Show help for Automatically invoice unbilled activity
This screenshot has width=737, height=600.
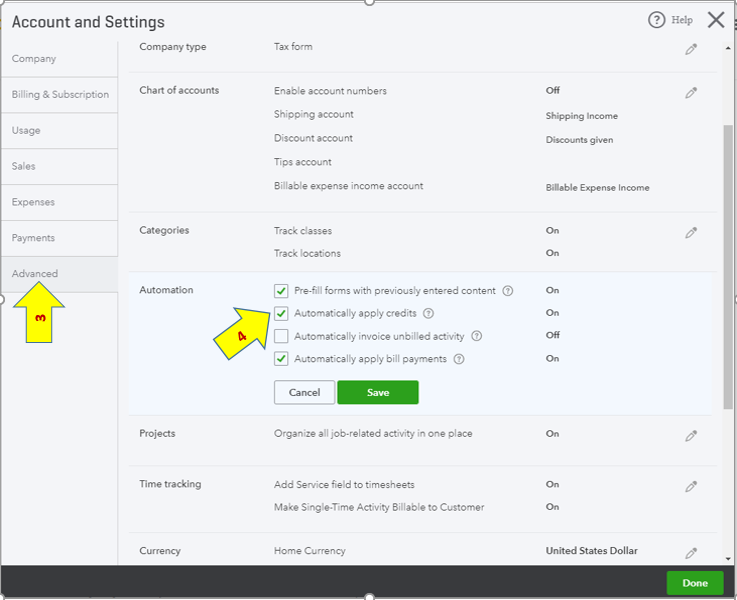click(477, 336)
